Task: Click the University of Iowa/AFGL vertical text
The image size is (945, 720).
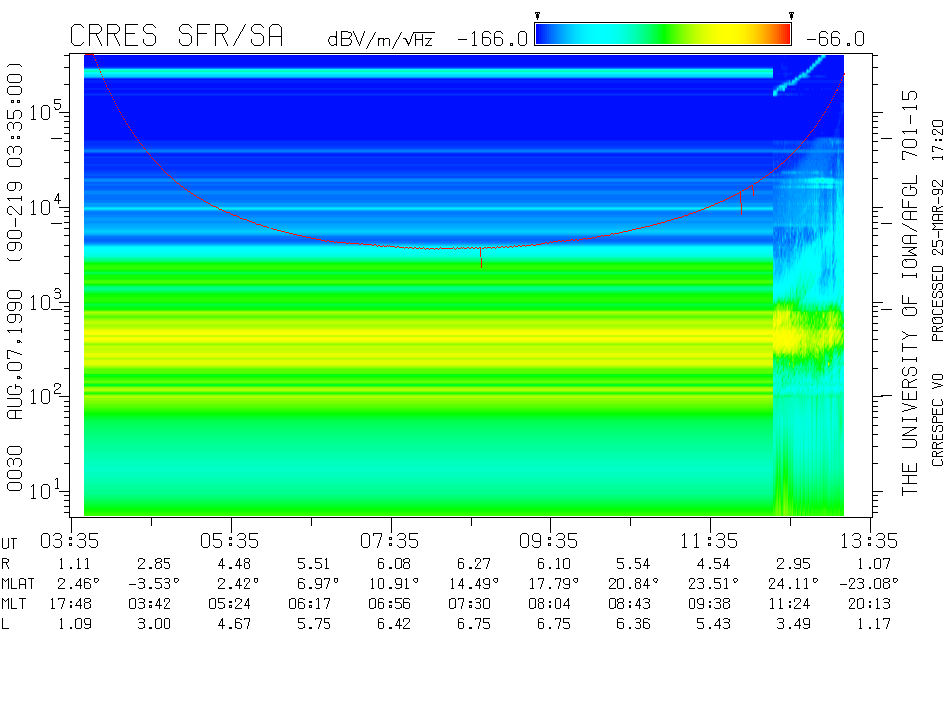Action: [909, 292]
